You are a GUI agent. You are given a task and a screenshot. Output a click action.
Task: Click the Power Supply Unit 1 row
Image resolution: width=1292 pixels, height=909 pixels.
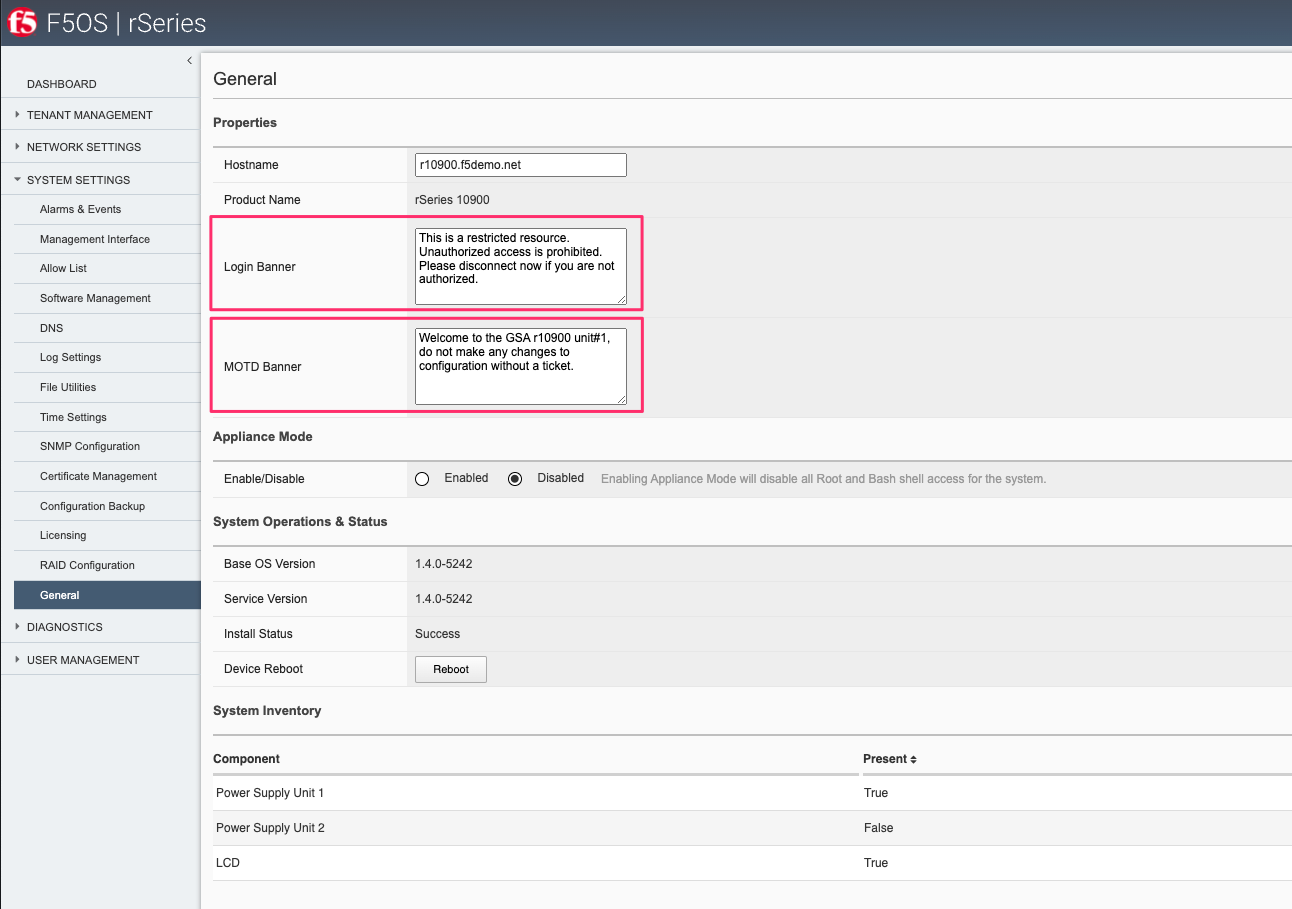(752, 793)
